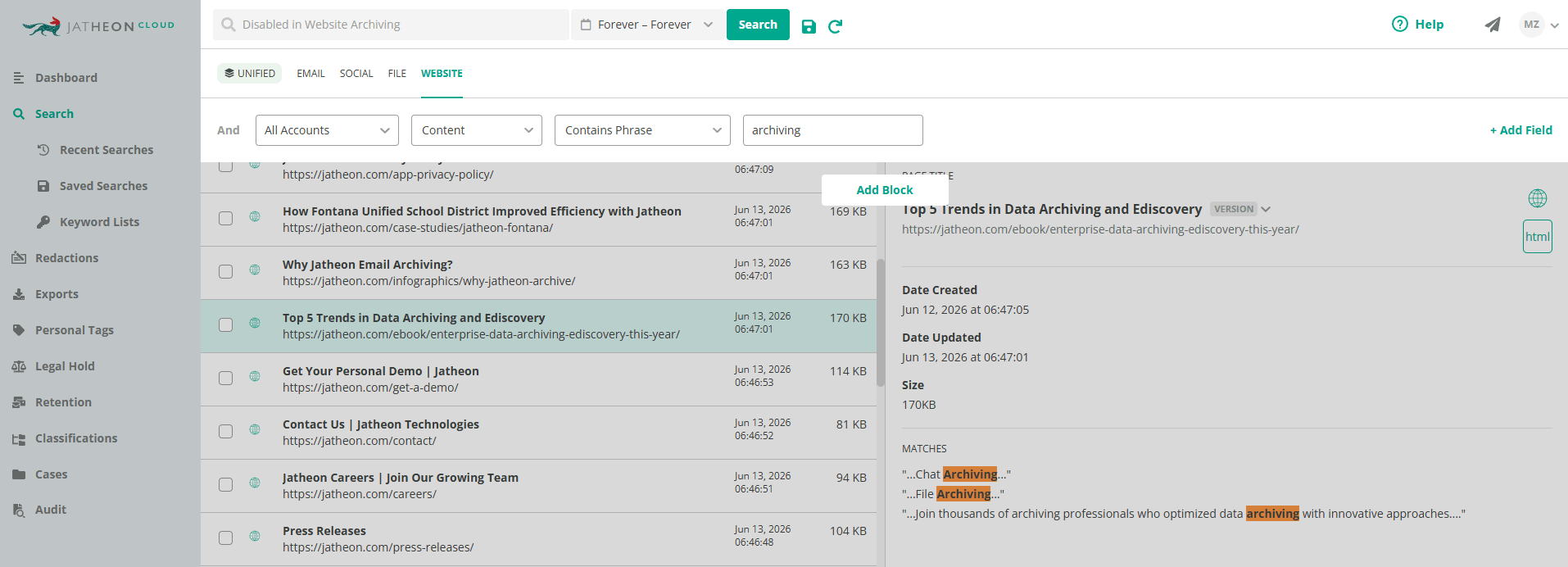1568x567 pixels.
Task: Click the Add Block button
Action: [x=885, y=190]
